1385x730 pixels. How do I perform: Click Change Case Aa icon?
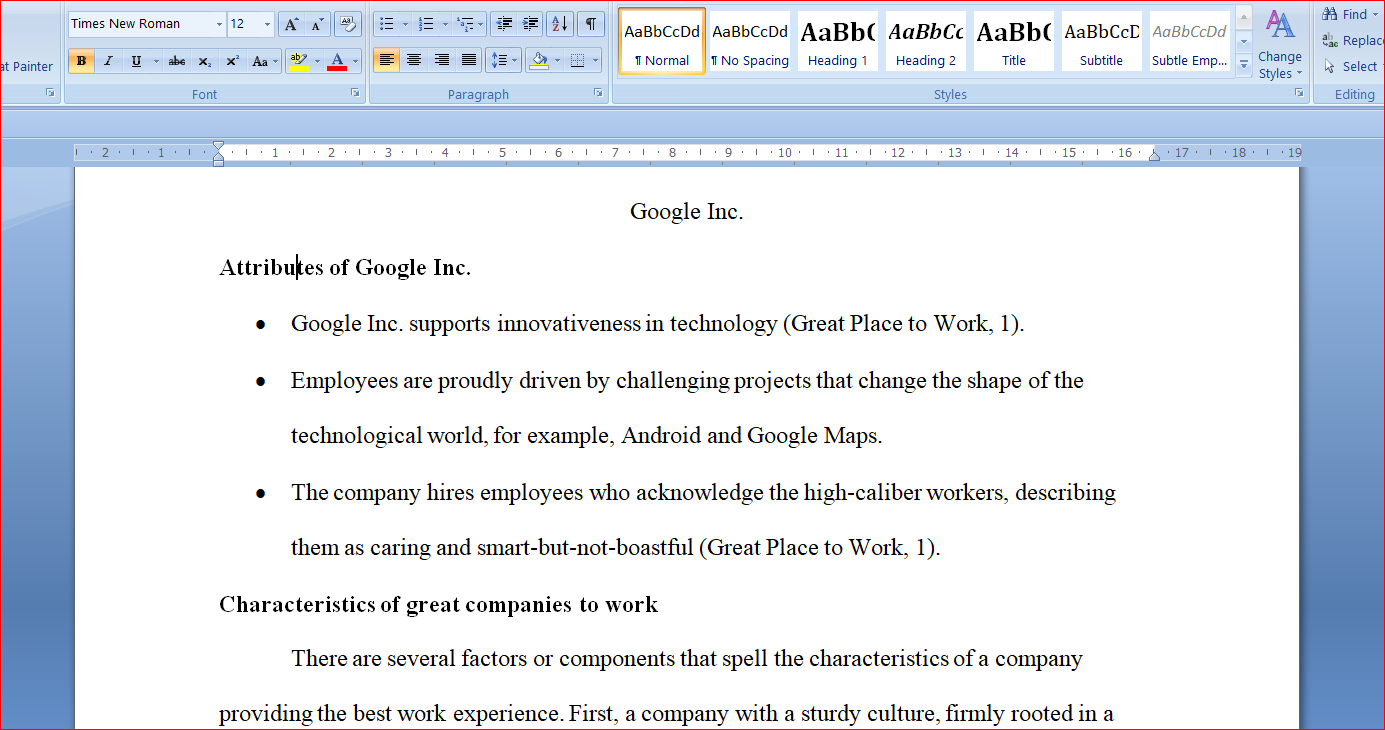[x=264, y=61]
